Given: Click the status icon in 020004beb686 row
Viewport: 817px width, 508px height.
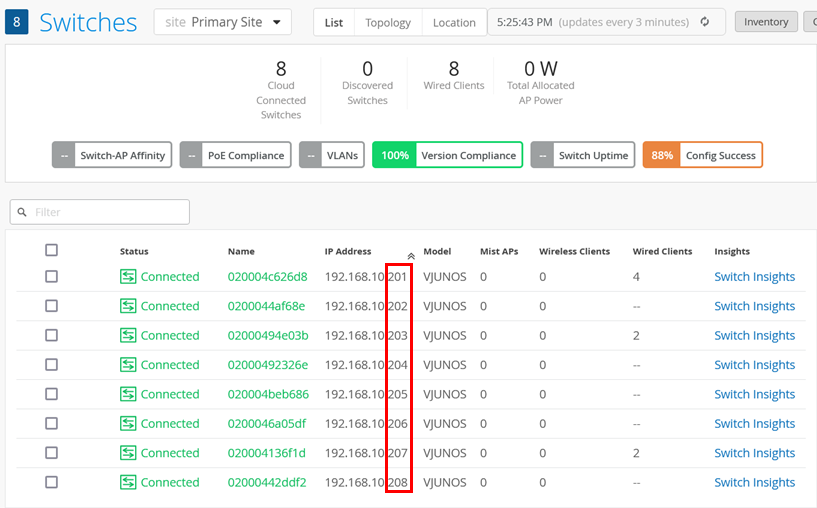Looking at the screenshot, I should pyautogui.click(x=128, y=394).
